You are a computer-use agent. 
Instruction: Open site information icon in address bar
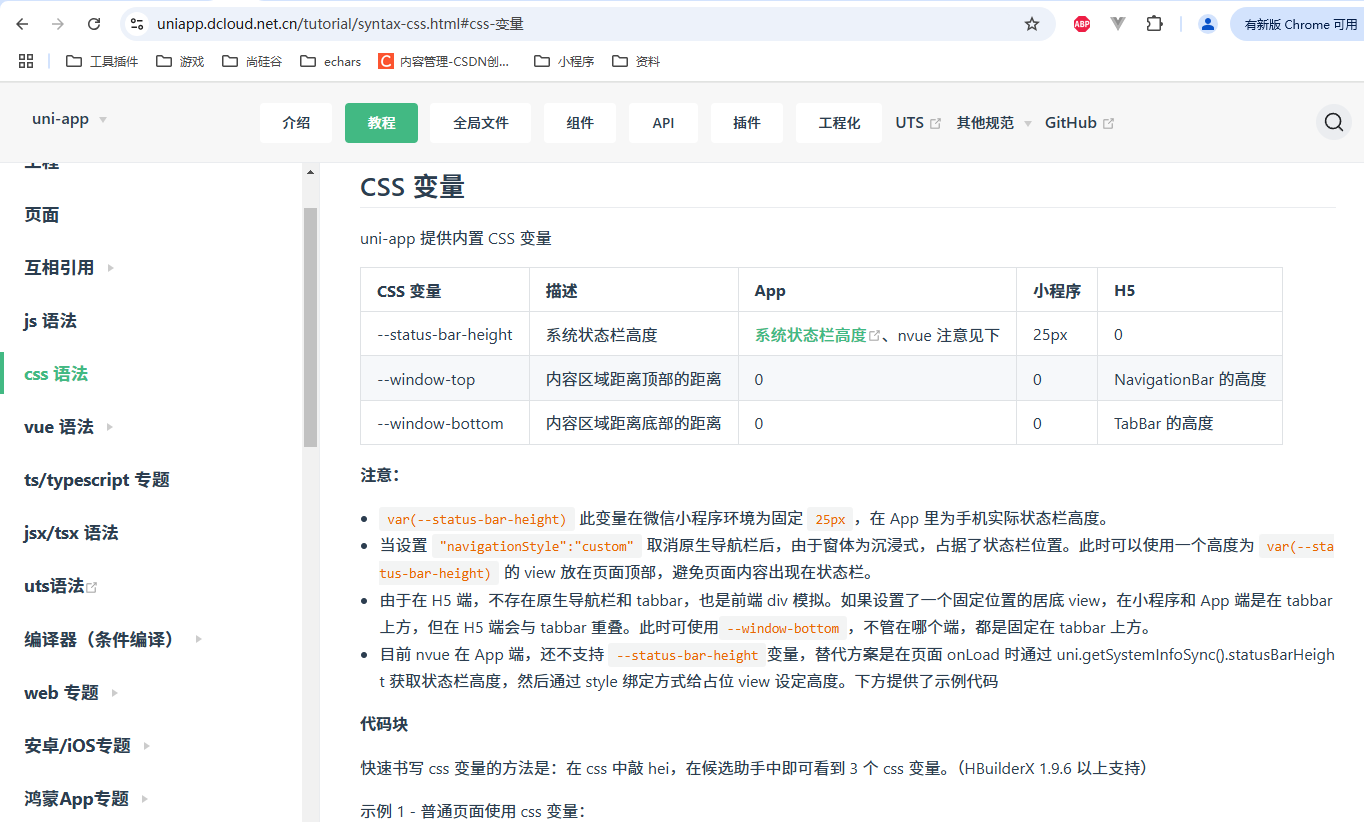point(137,24)
